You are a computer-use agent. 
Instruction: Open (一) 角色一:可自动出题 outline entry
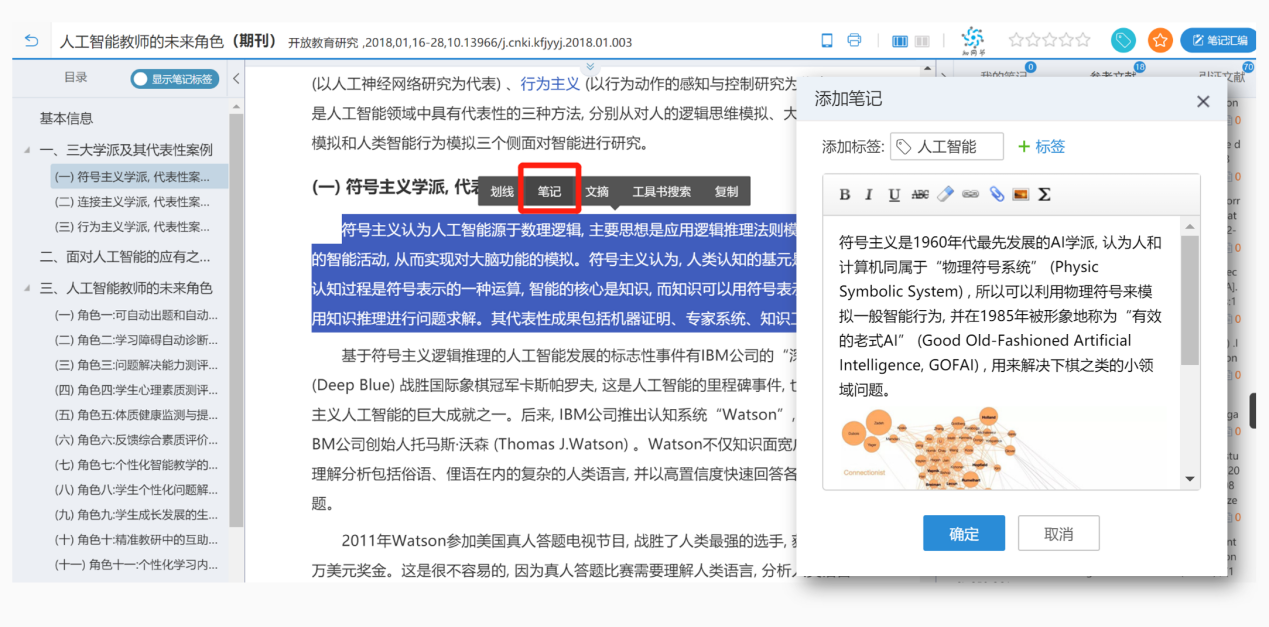(136, 315)
